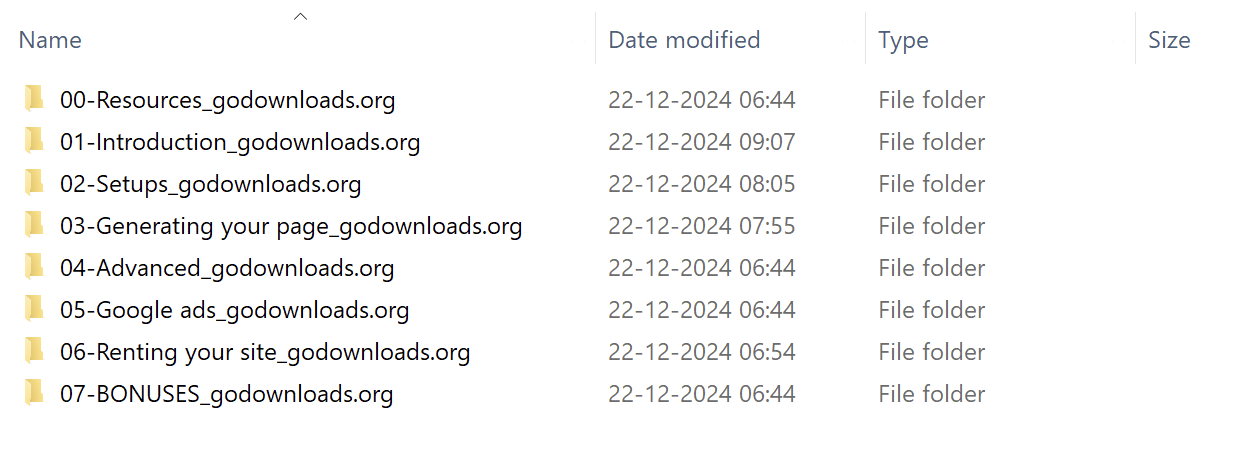Image resolution: width=1252 pixels, height=452 pixels.
Task: Select the 00-Resources_godownloads.org folder name
Action: pos(227,100)
